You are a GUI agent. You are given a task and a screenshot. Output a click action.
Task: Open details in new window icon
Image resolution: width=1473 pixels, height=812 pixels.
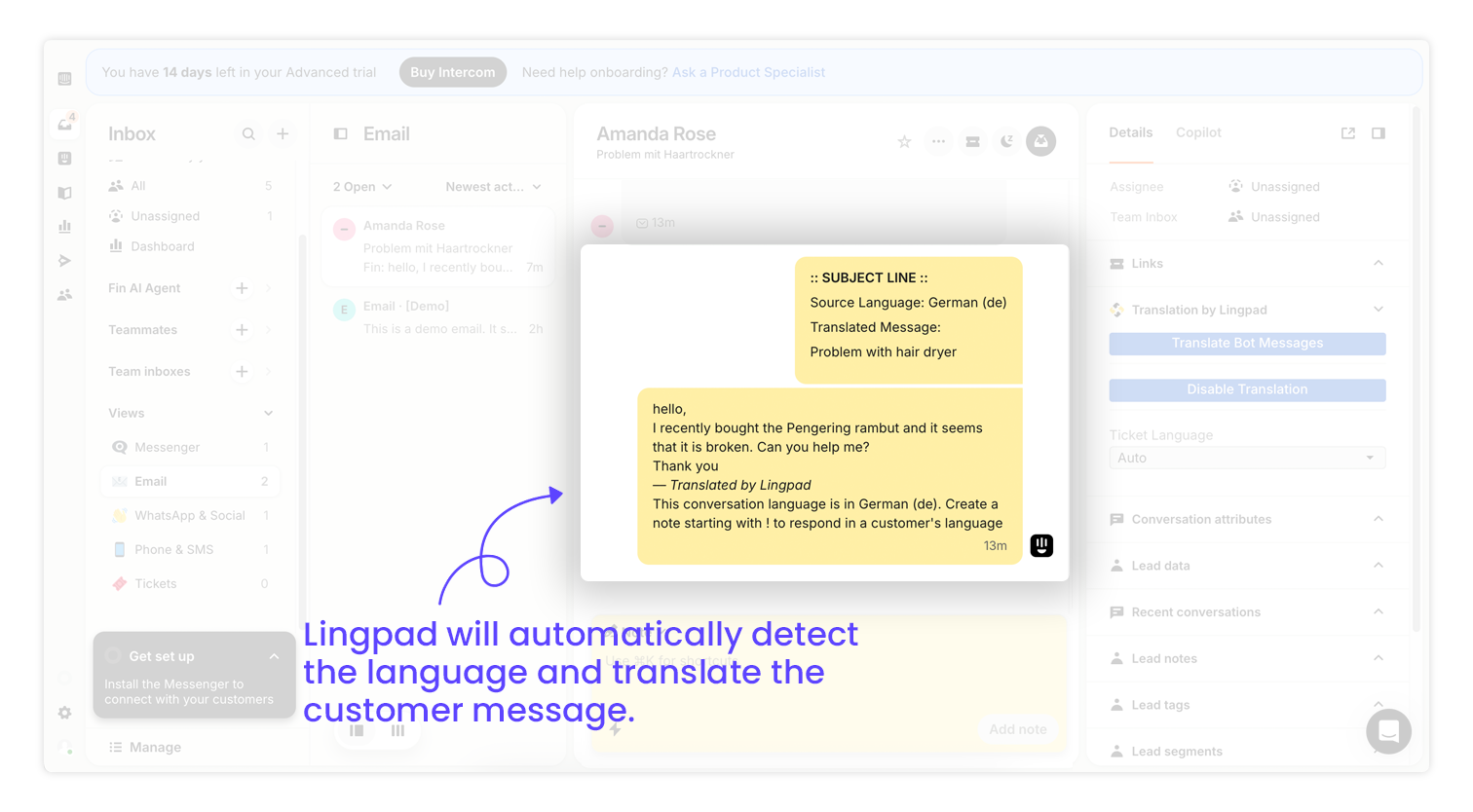[x=1348, y=133]
